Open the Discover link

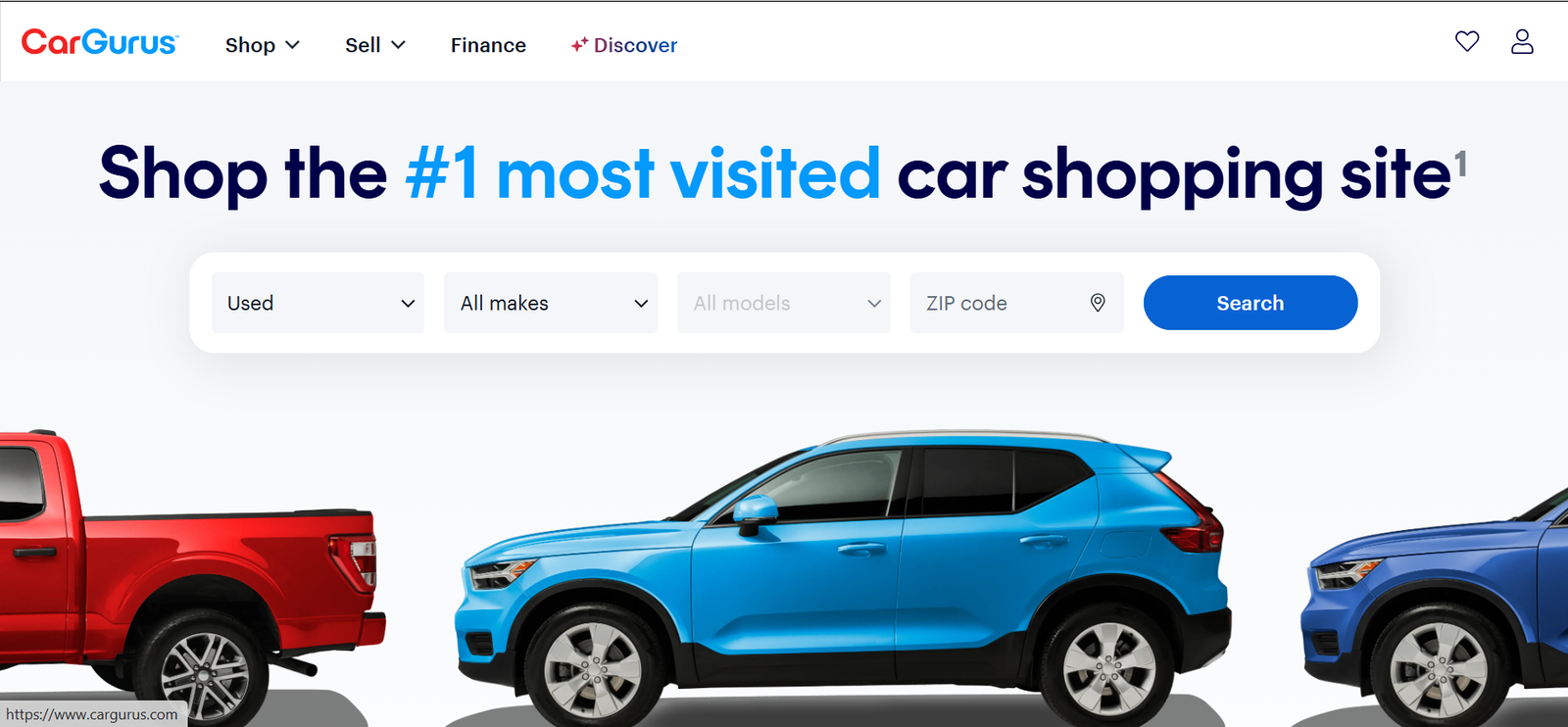[x=624, y=45]
